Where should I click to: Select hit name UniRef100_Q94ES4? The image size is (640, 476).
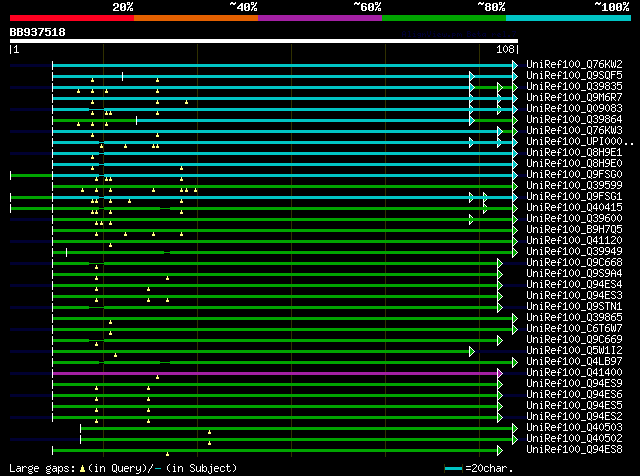pyautogui.click(x=574, y=285)
